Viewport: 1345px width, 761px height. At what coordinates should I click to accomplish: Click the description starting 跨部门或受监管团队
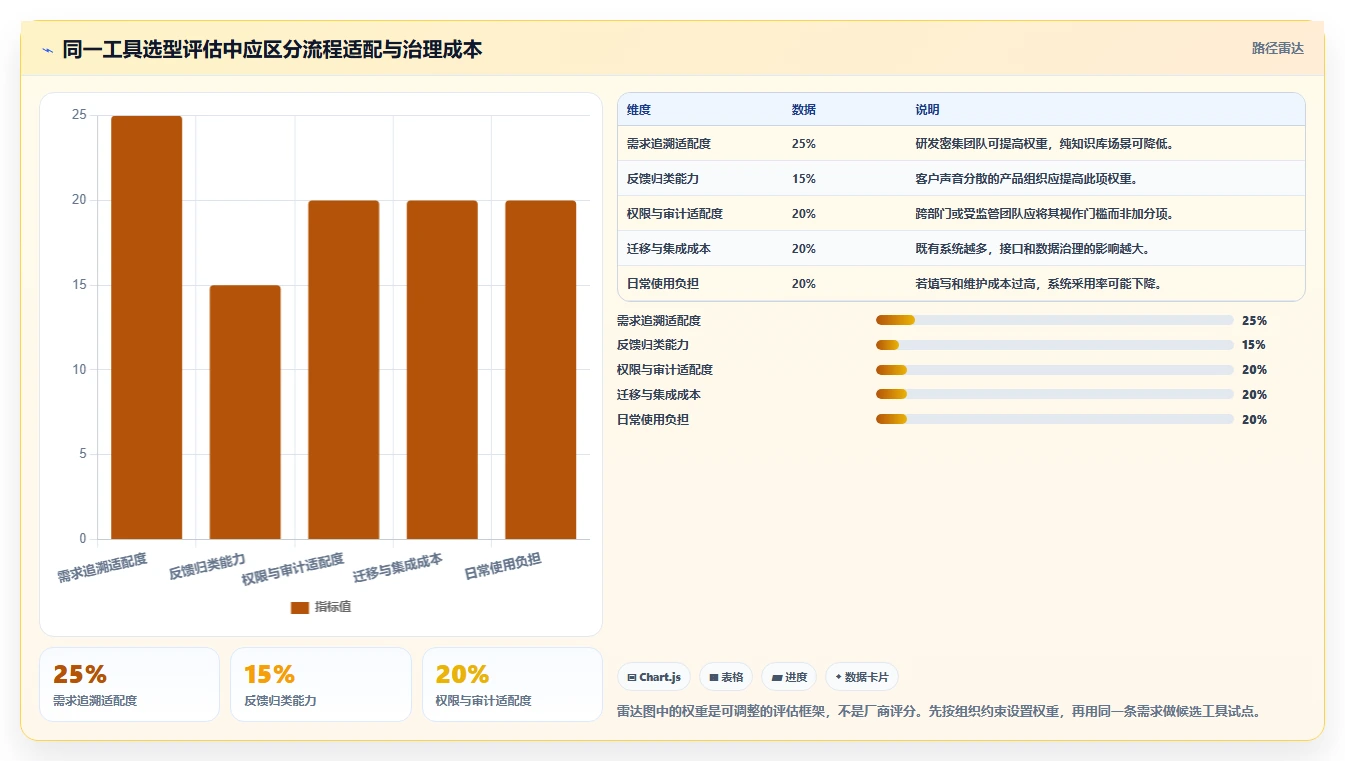tap(1045, 214)
